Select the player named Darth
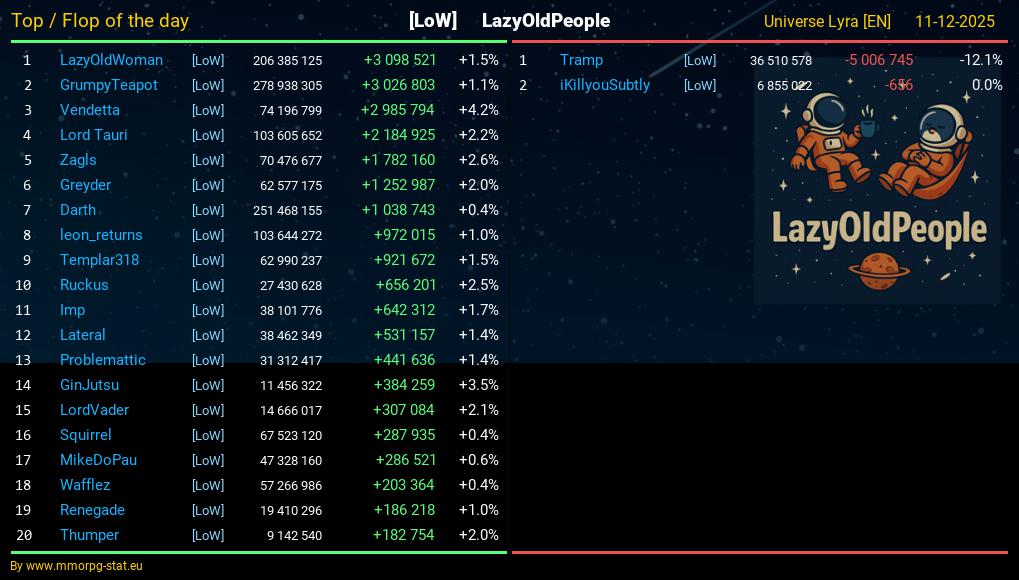Image resolution: width=1019 pixels, height=580 pixels. pos(78,210)
